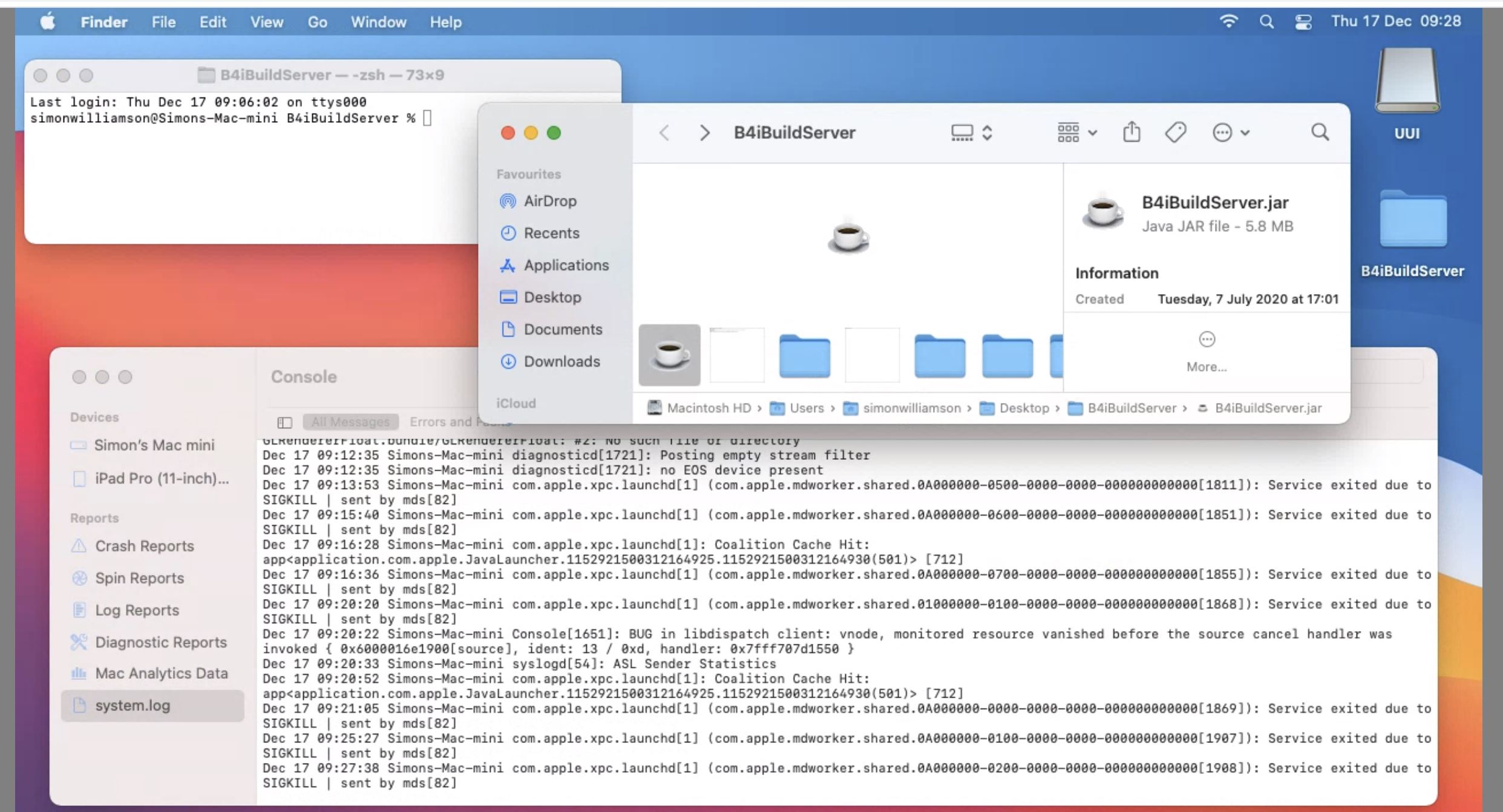
Task: Open the View menu
Action: [x=267, y=22]
